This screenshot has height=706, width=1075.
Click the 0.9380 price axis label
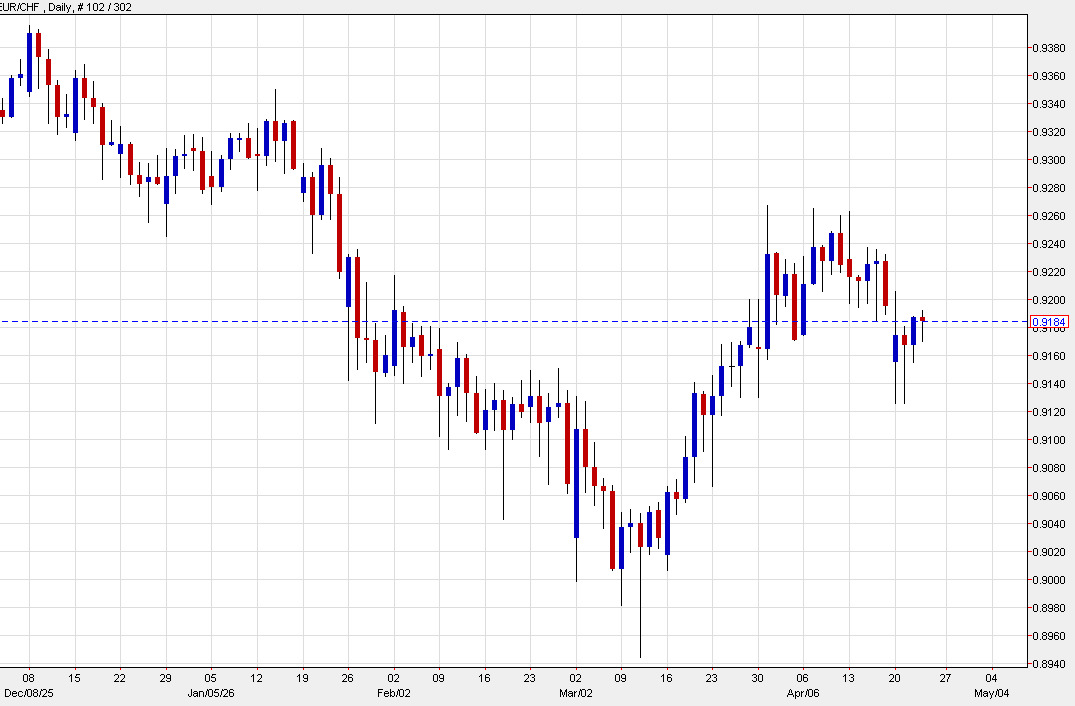pos(1048,46)
